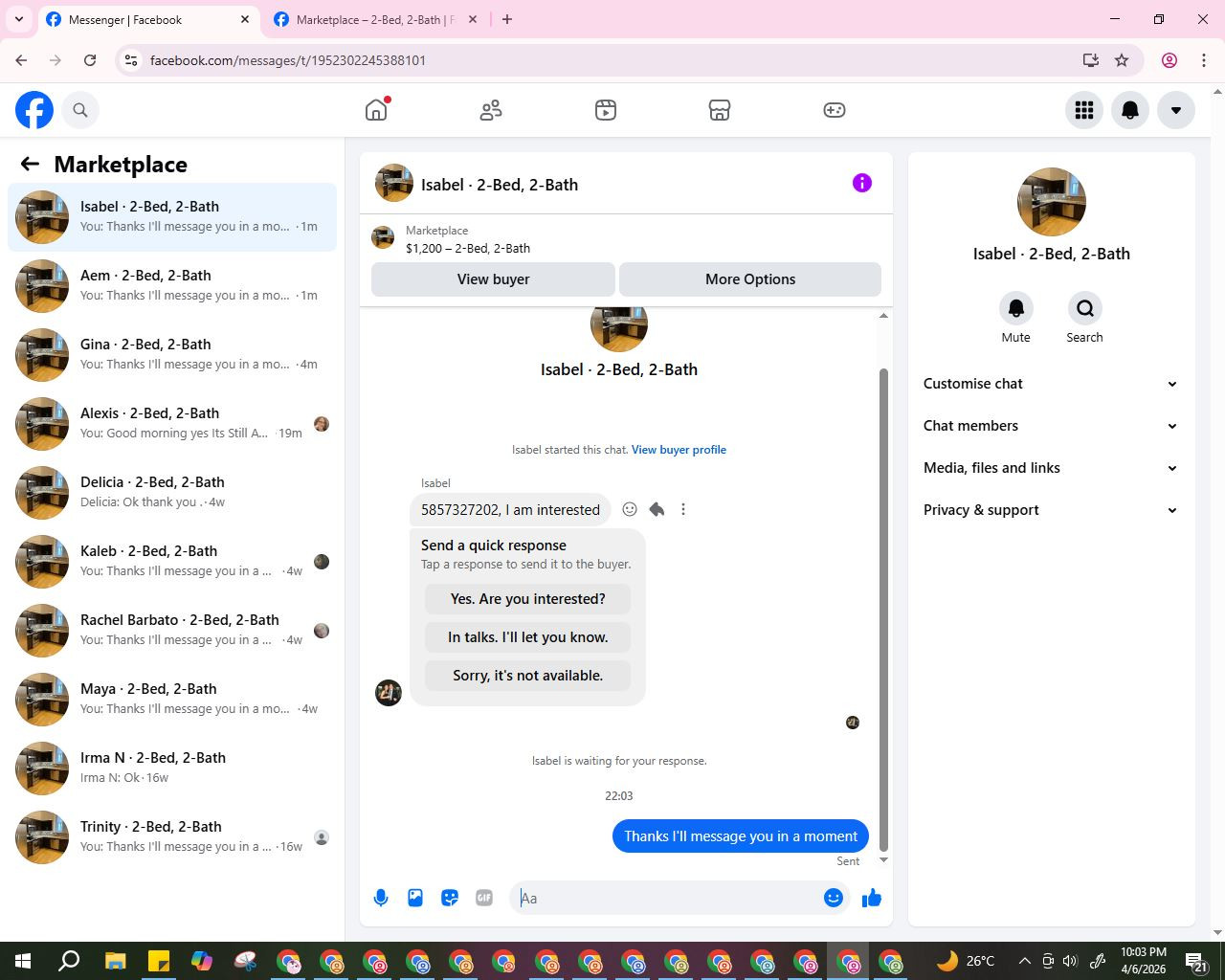This screenshot has height=980, width=1225.
Task: Open View buyer profile link
Action: coord(679,450)
